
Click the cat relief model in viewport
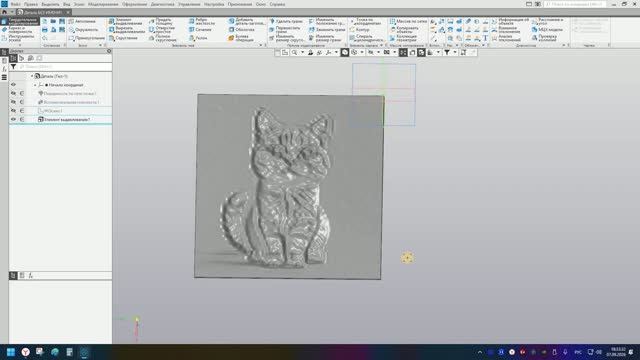point(289,187)
